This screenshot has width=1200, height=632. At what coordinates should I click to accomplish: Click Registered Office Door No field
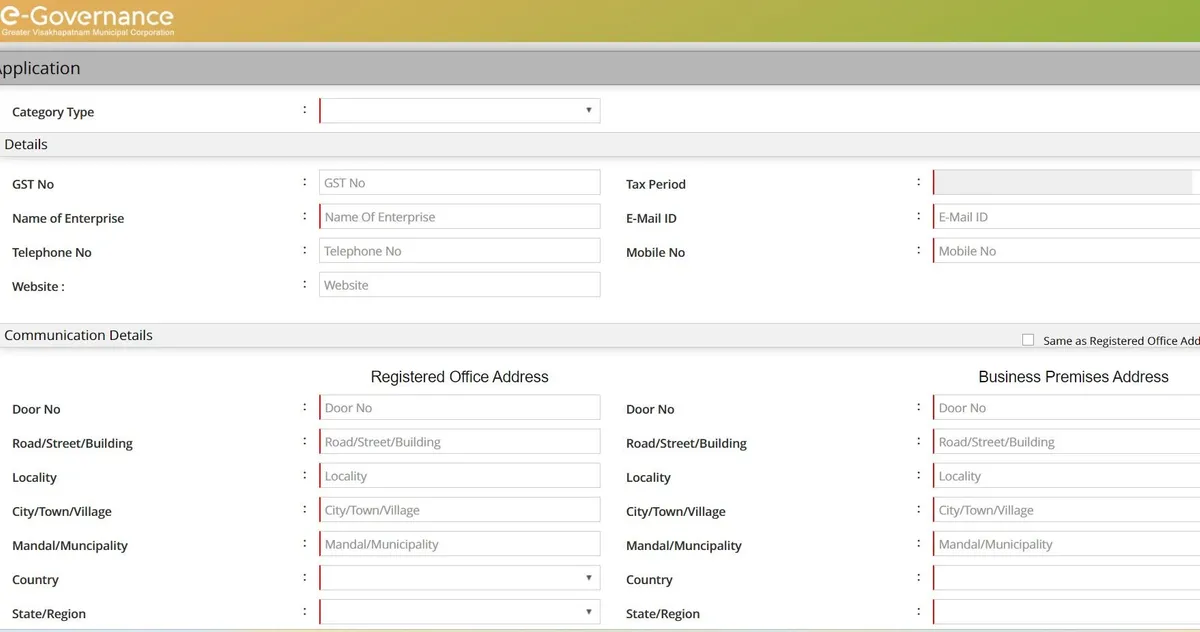pyautogui.click(x=459, y=408)
